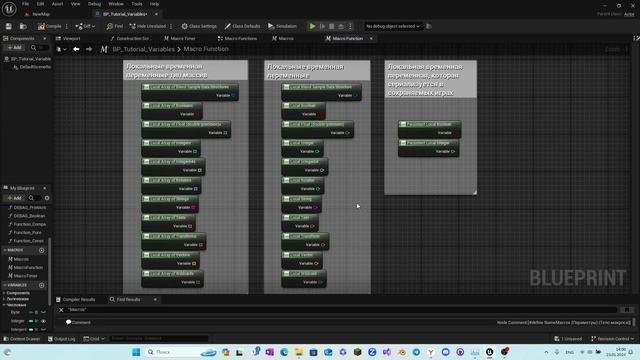640x360 pixels.
Task: Select the MacroFunction macro item
Action: tap(25, 267)
